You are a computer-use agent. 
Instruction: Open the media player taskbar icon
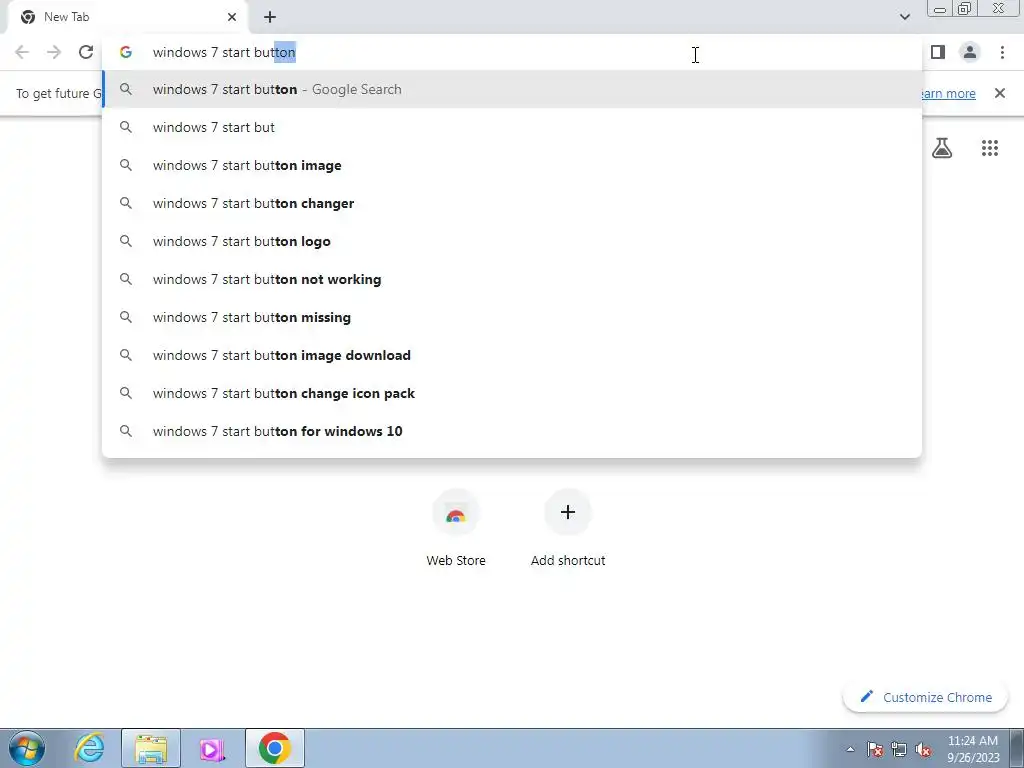[212, 748]
